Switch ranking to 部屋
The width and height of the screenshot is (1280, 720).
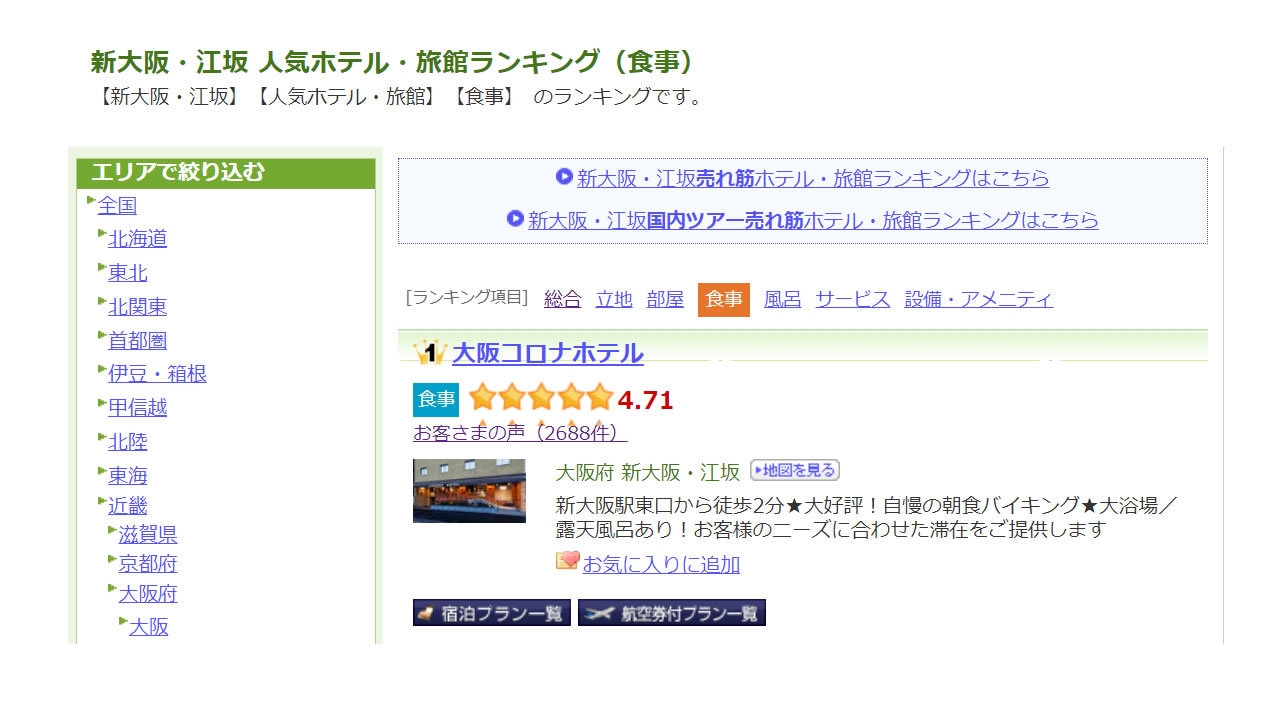point(665,299)
